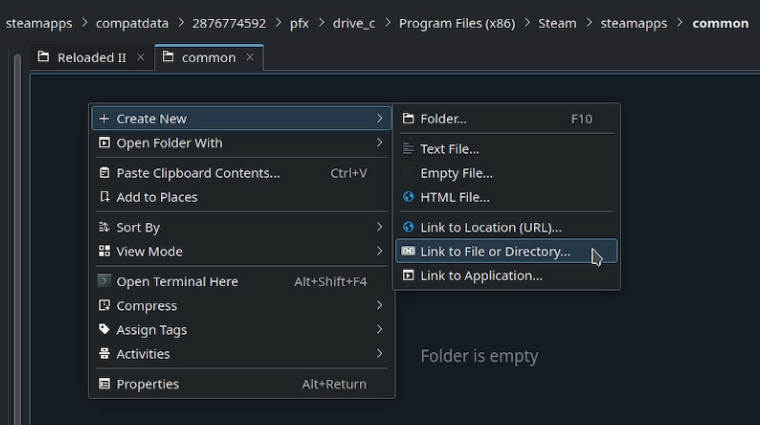Navigate to steamapps breadcrumb after Steam
The image size is (760, 425).
(633, 23)
